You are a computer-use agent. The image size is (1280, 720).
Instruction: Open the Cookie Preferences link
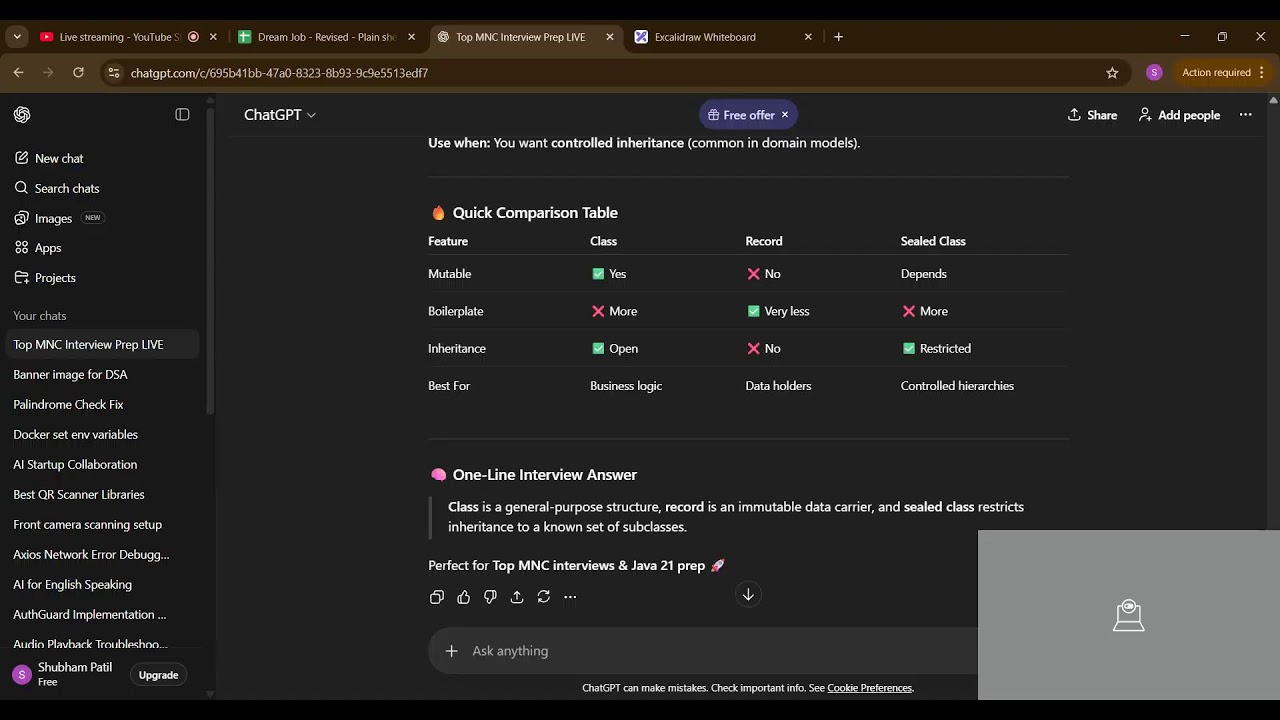(869, 688)
